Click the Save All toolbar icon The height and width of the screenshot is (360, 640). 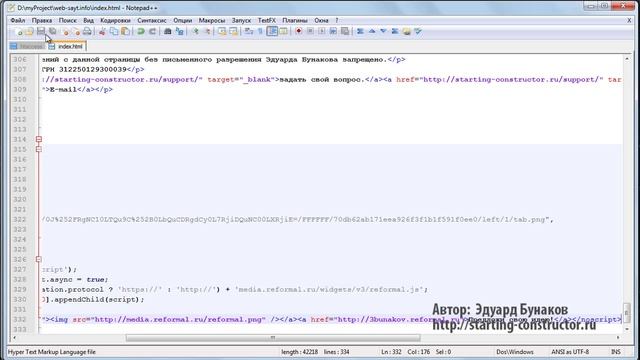pyautogui.click(x=53, y=31)
